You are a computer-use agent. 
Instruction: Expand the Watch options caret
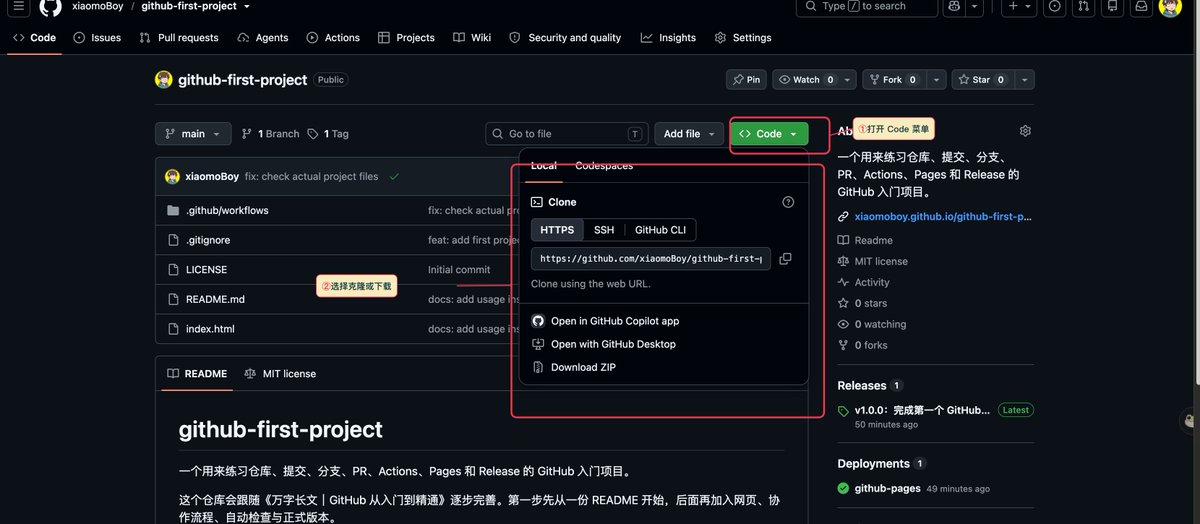click(x=848, y=80)
